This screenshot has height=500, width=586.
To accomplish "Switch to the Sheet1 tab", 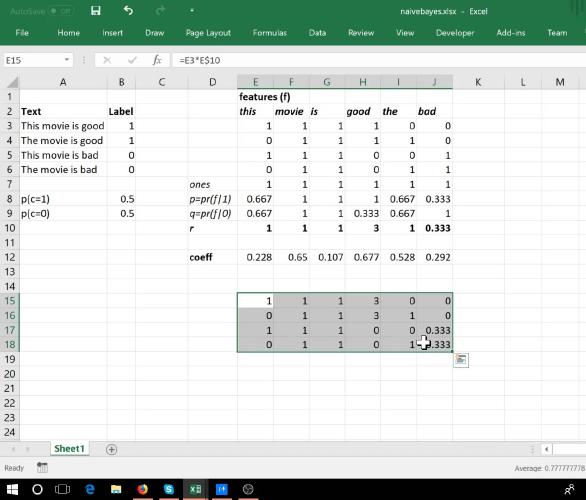I will click(69, 448).
